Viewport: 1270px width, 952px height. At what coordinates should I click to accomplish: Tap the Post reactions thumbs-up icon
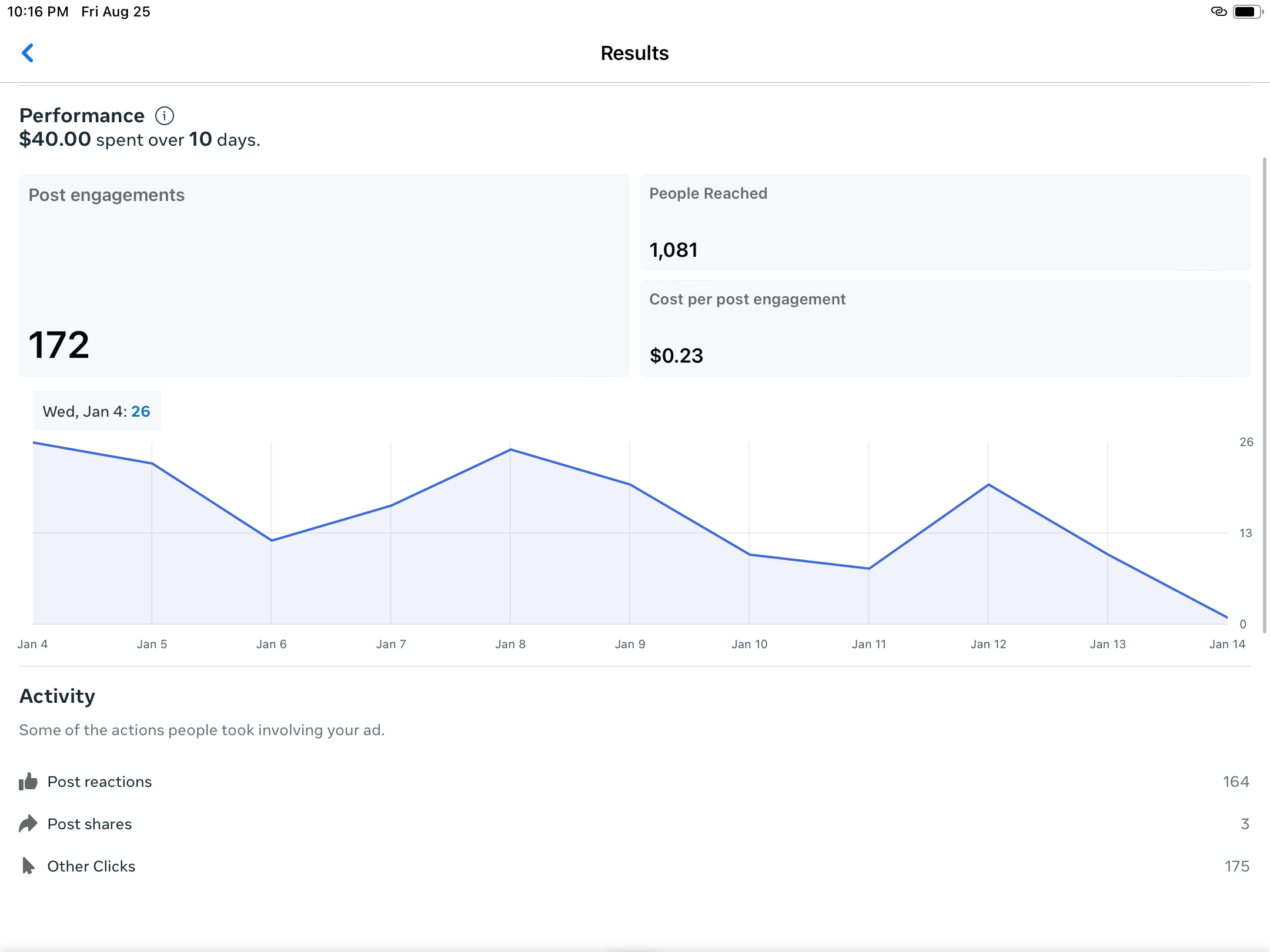tap(28, 782)
